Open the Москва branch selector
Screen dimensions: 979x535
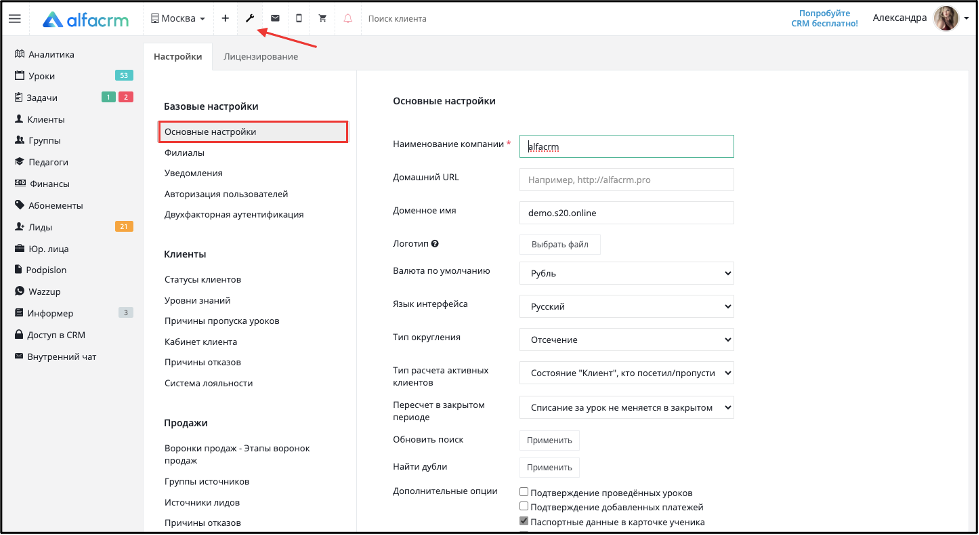(x=178, y=19)
